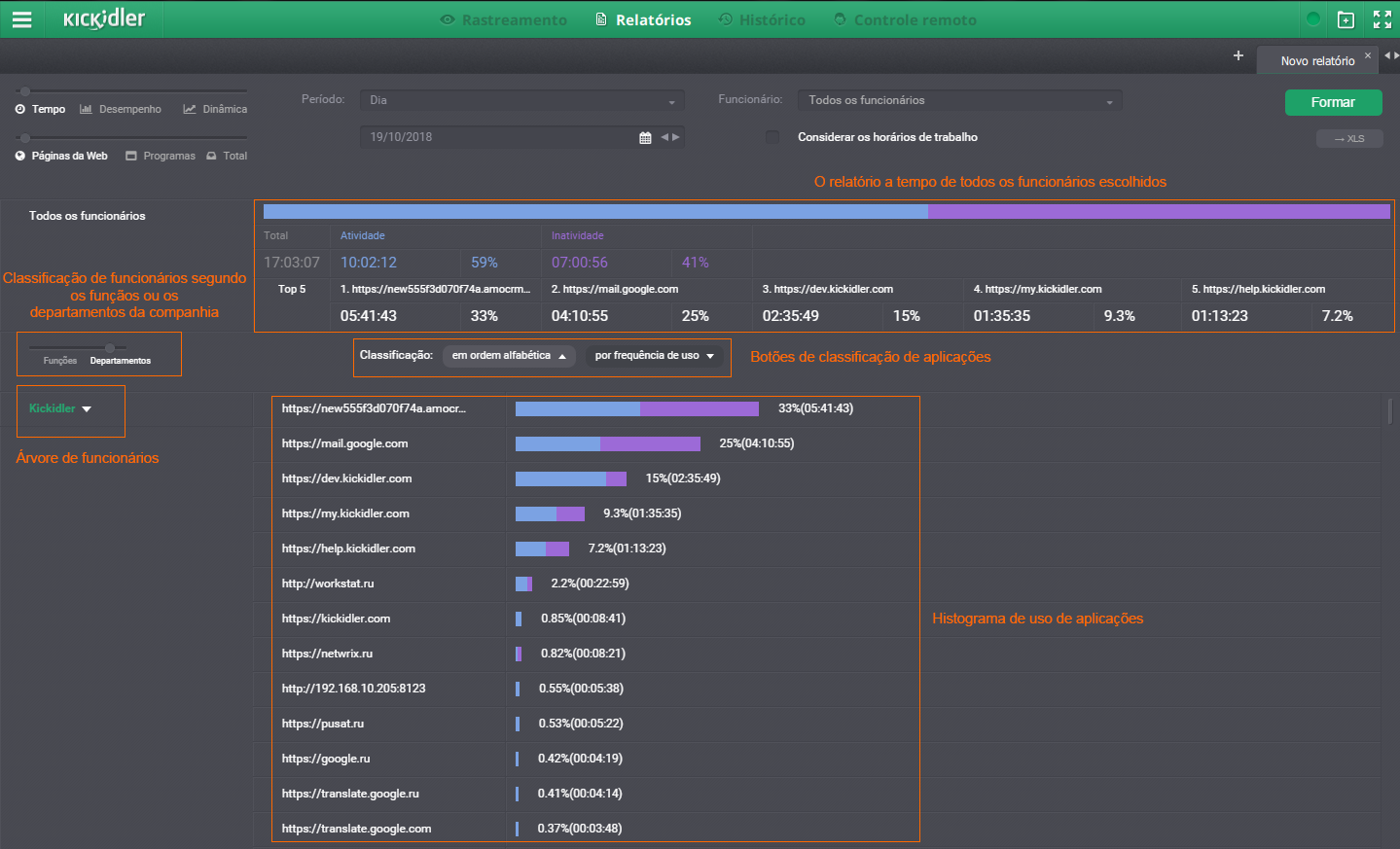This screenshot has width=1400, height=849.
Task: Click the tray icon next to Total
Action: pos(211,156)
